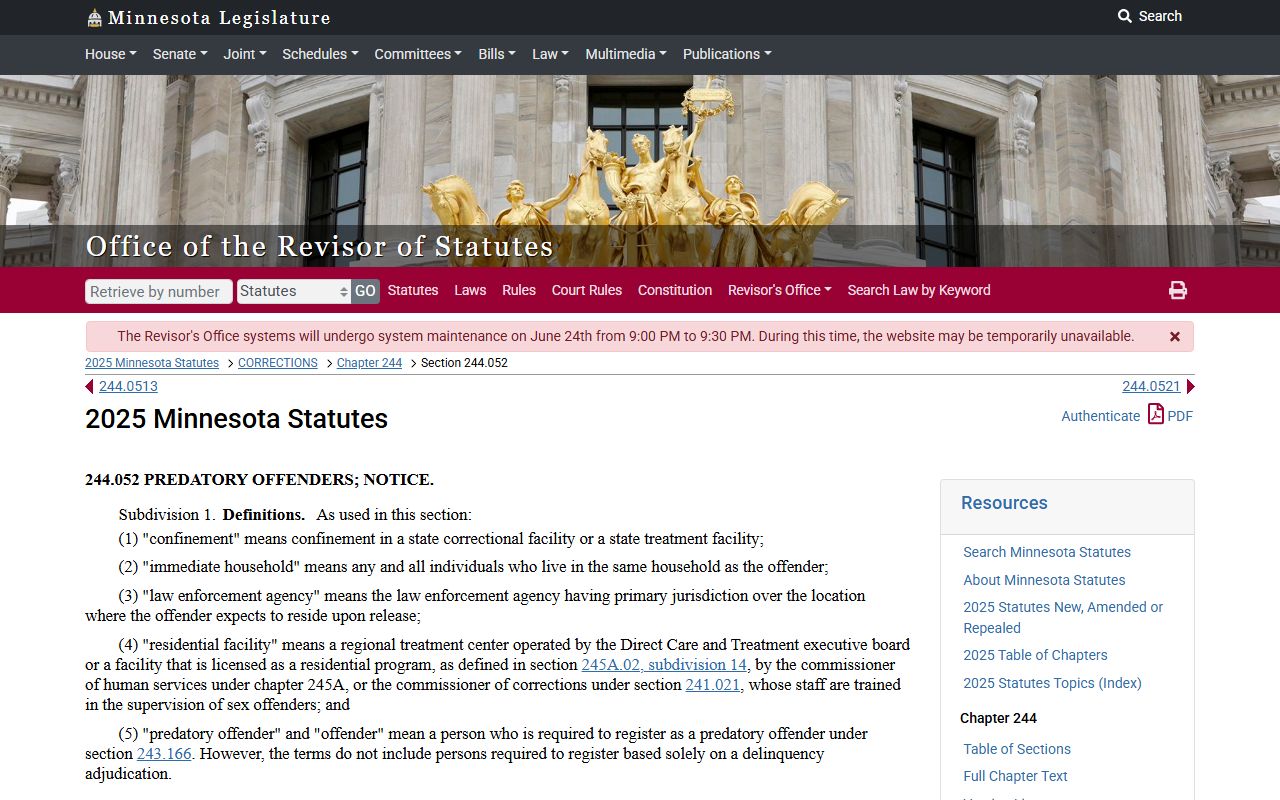Click the Authenticate link
The image size is (1280, 800).
tap(1100, 416)
